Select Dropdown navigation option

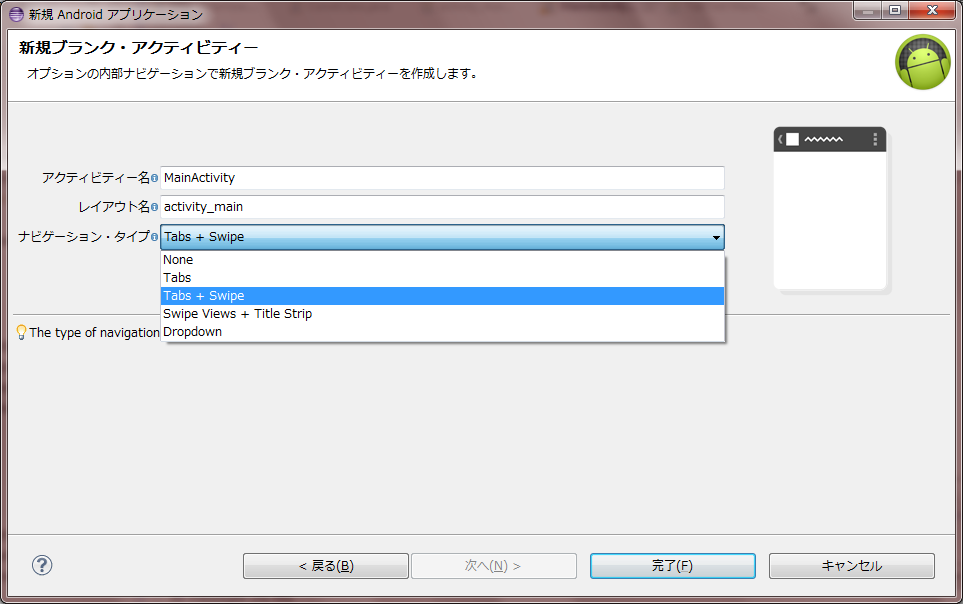442,331
